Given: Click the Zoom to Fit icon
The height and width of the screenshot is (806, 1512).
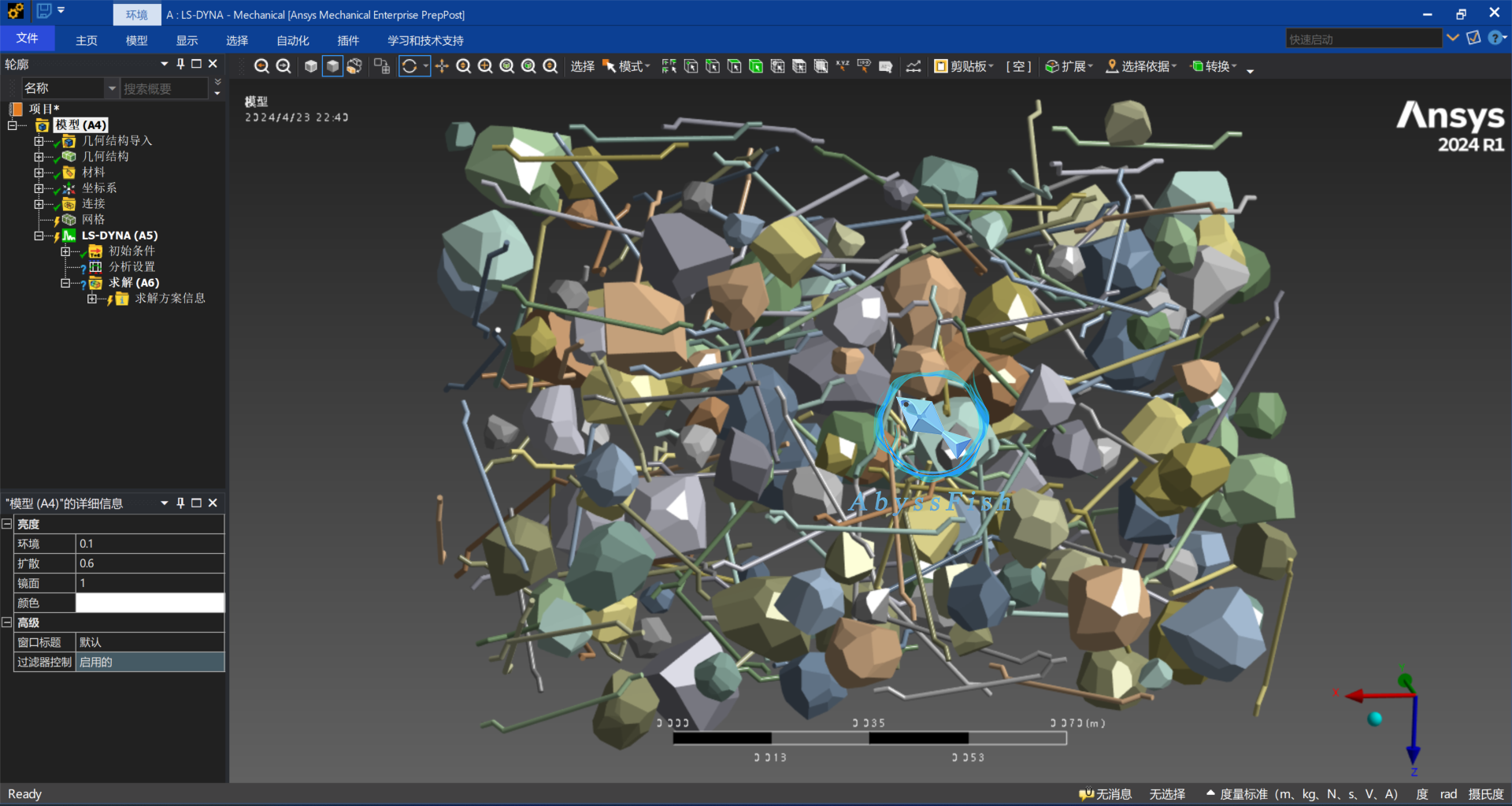Looking at the screenshot, I should tap(507, 66).
